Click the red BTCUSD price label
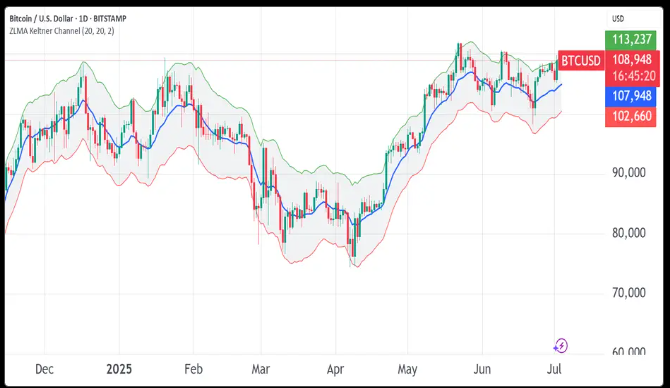This screenshot has height=388, width=670. pyautogui.click(x=581, y=61)
